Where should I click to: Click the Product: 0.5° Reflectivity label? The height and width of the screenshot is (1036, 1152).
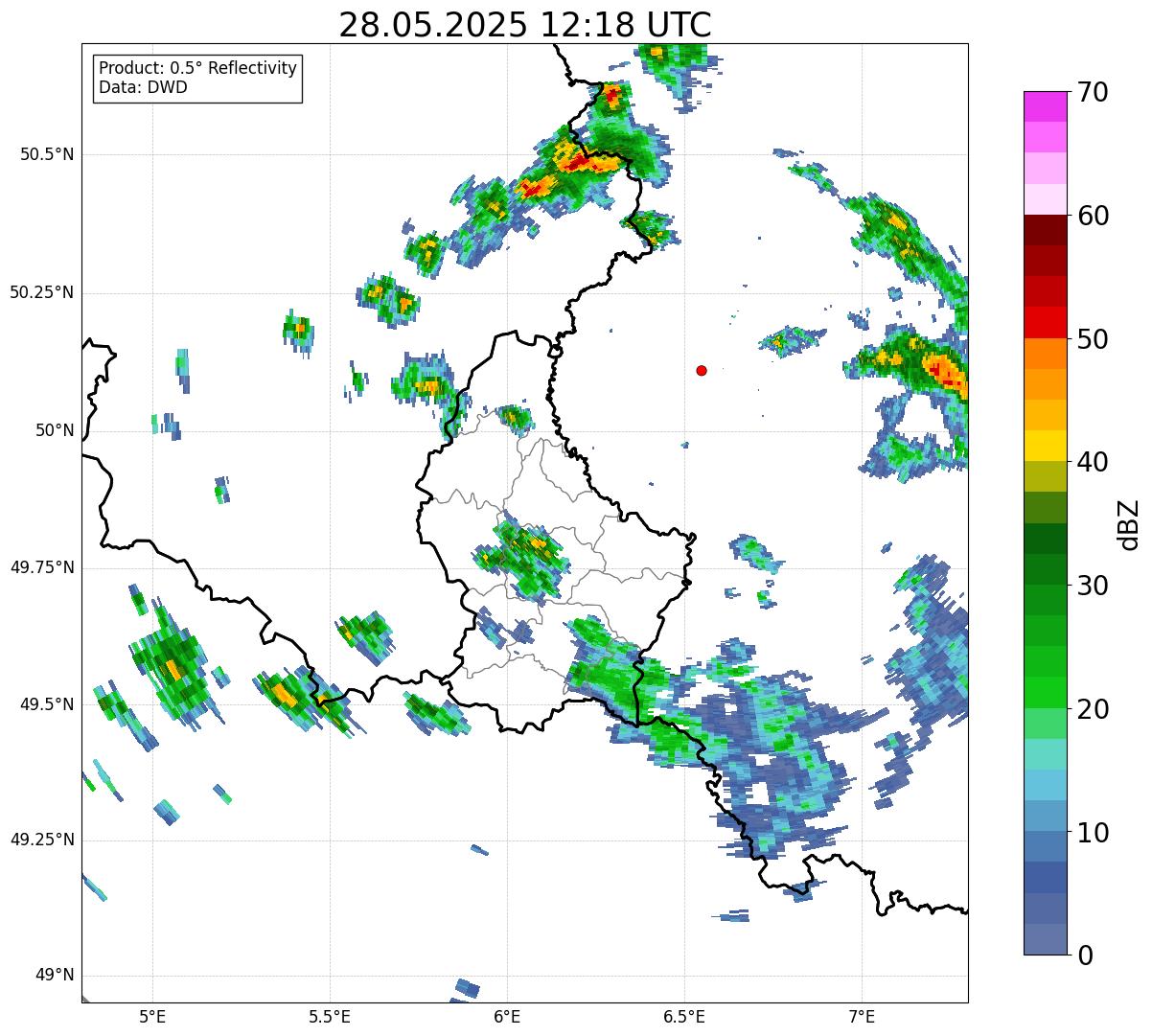[x=197, y=68]
